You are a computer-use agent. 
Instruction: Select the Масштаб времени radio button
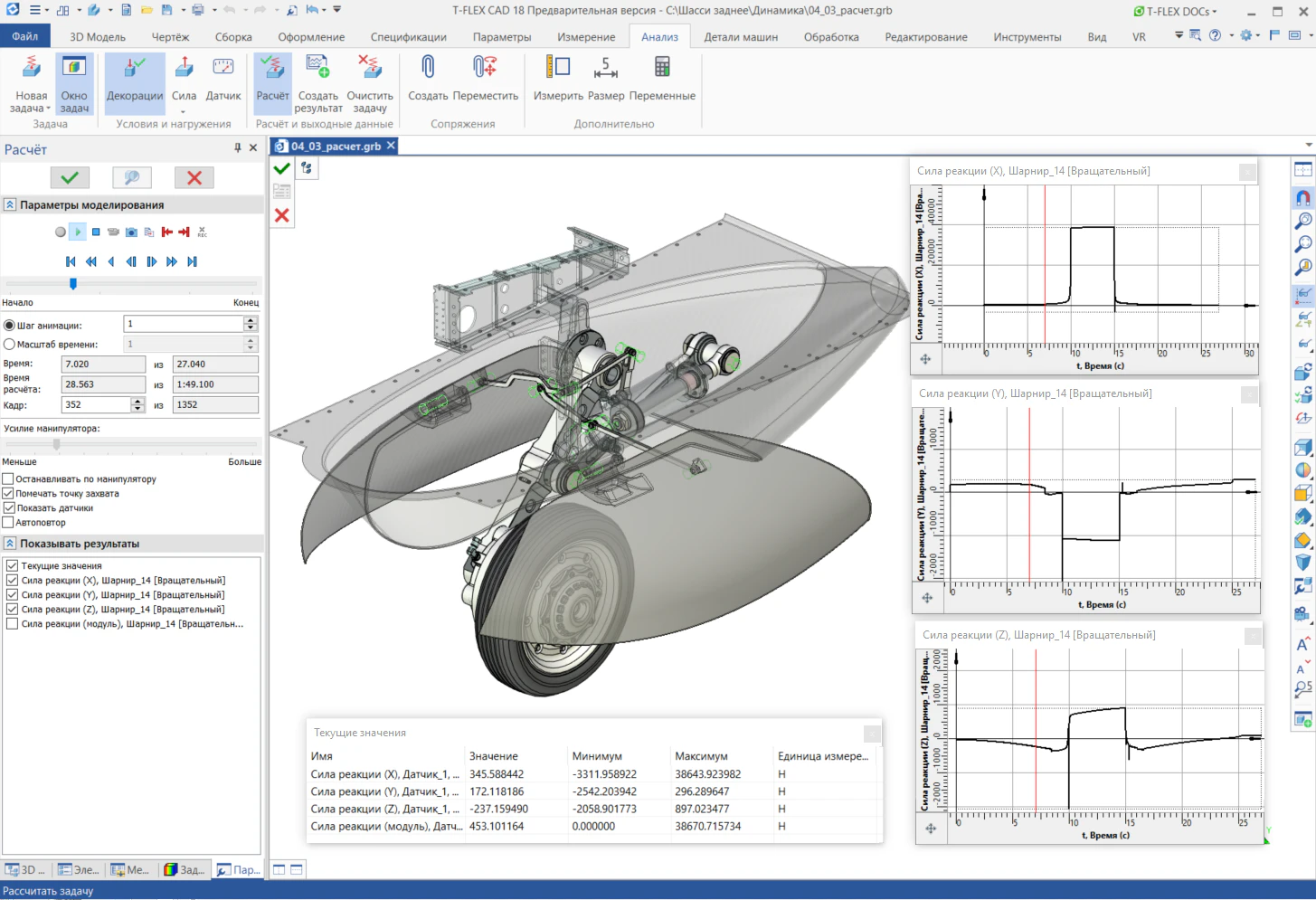click(10, 344)
